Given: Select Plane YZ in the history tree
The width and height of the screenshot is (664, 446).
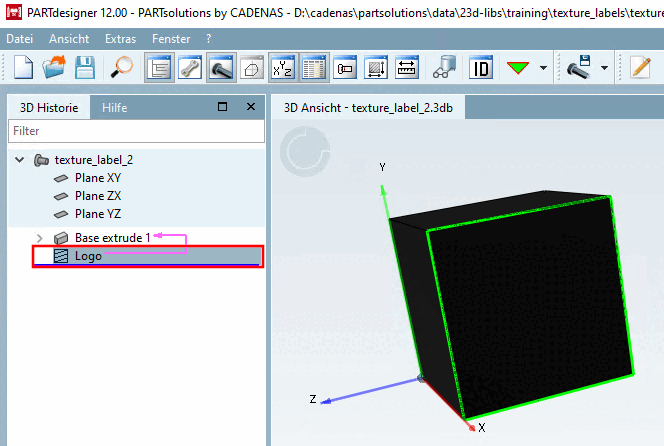Looking at the screenshot, I should click(98, 214).
